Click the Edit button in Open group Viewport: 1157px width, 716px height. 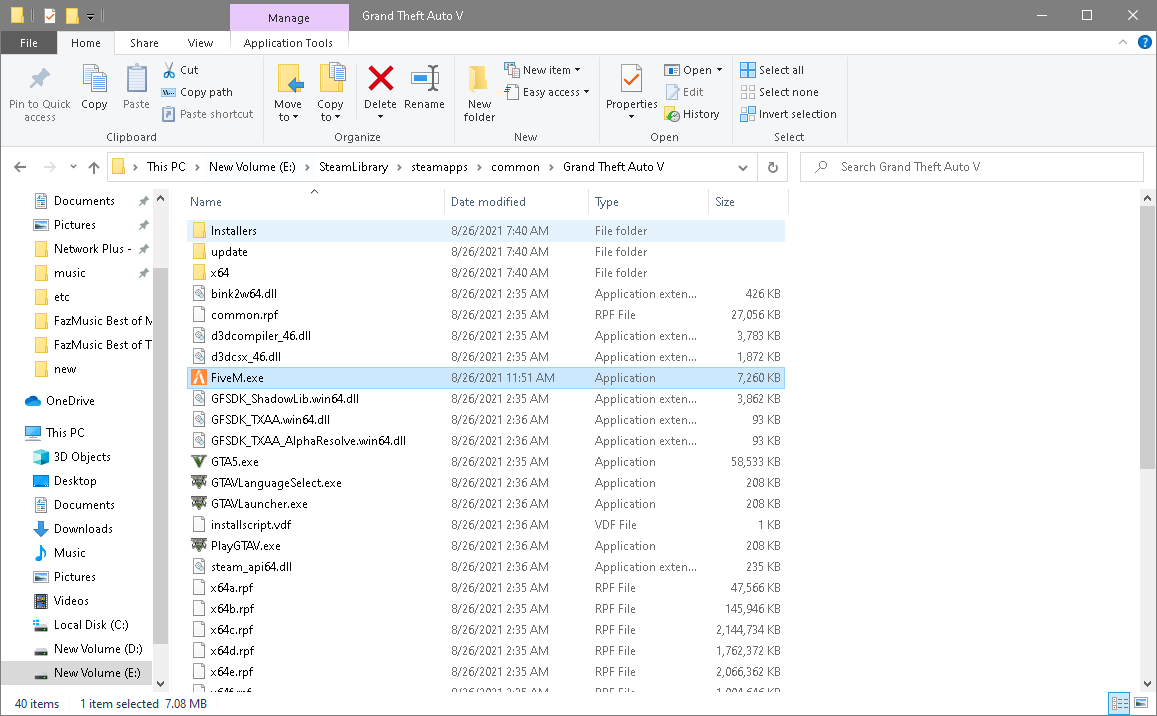click(x=685, y=92)
